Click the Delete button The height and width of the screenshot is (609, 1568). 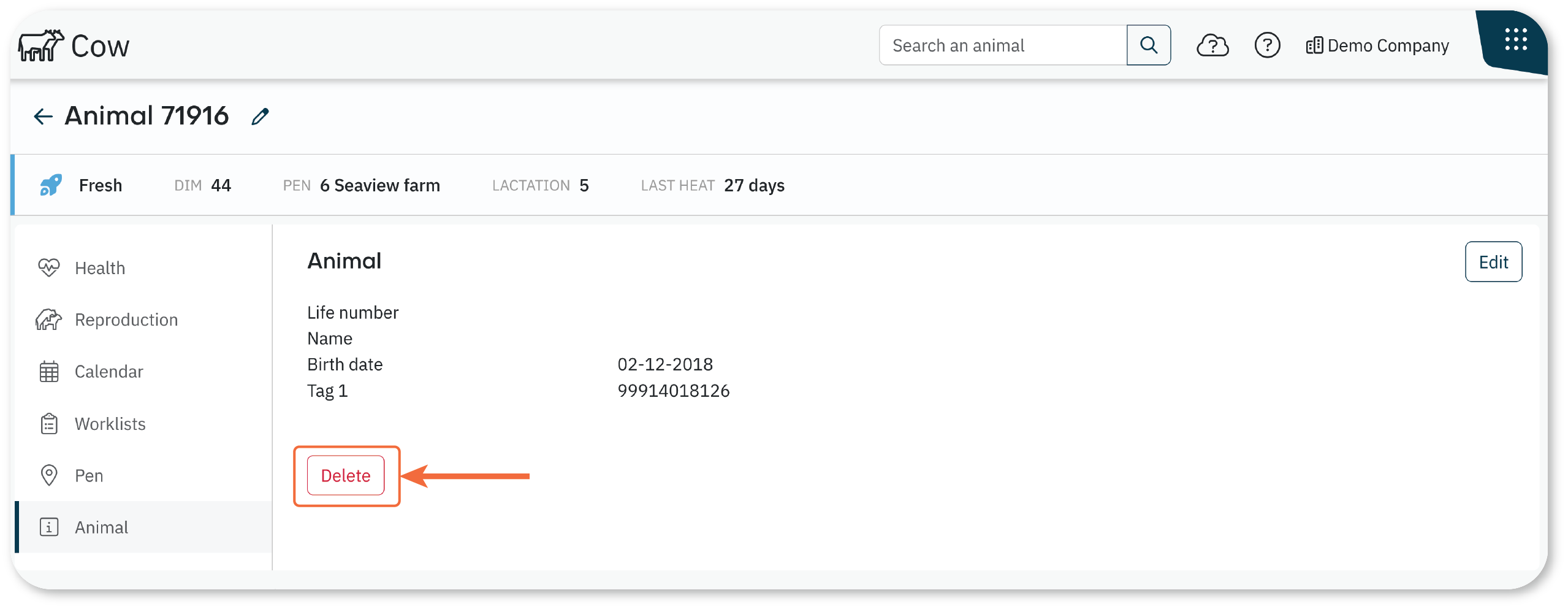(346, 475)
